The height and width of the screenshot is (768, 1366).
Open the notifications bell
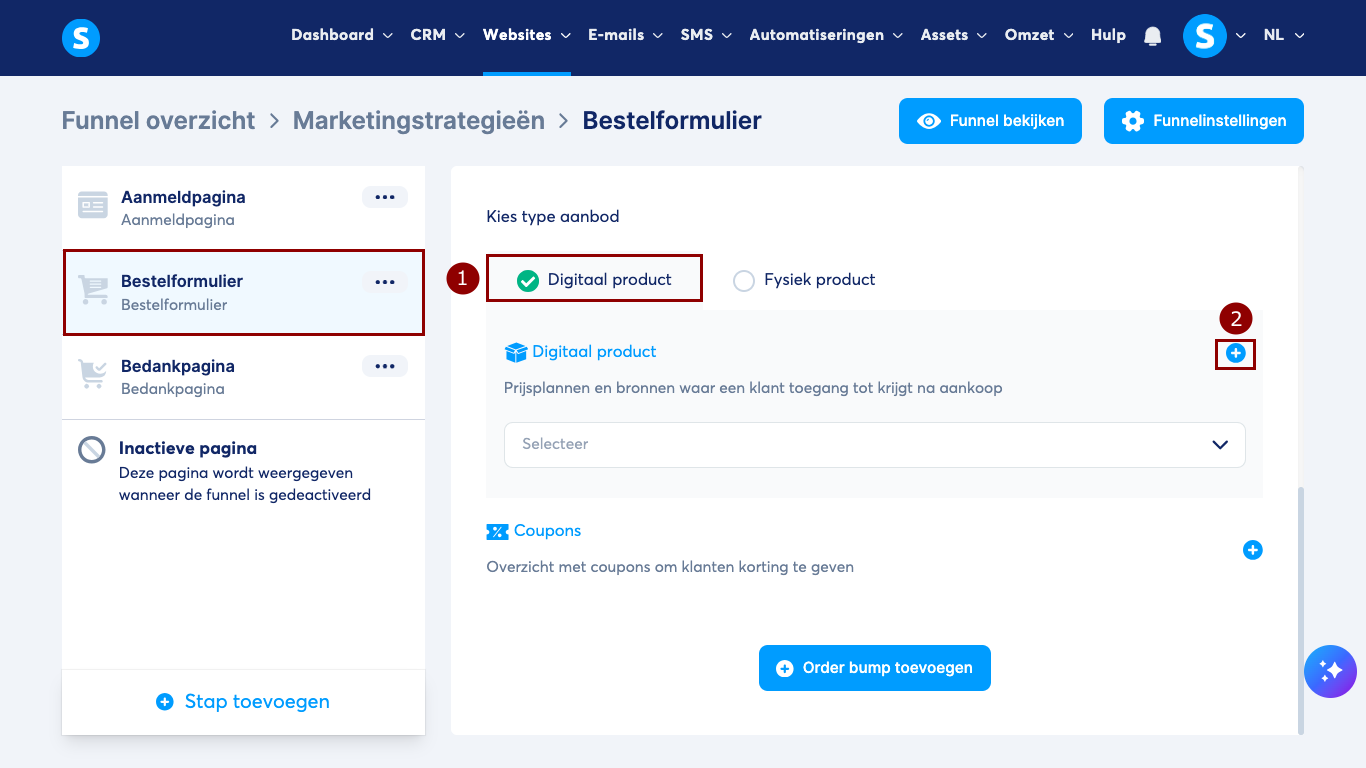pos(1153,37)
